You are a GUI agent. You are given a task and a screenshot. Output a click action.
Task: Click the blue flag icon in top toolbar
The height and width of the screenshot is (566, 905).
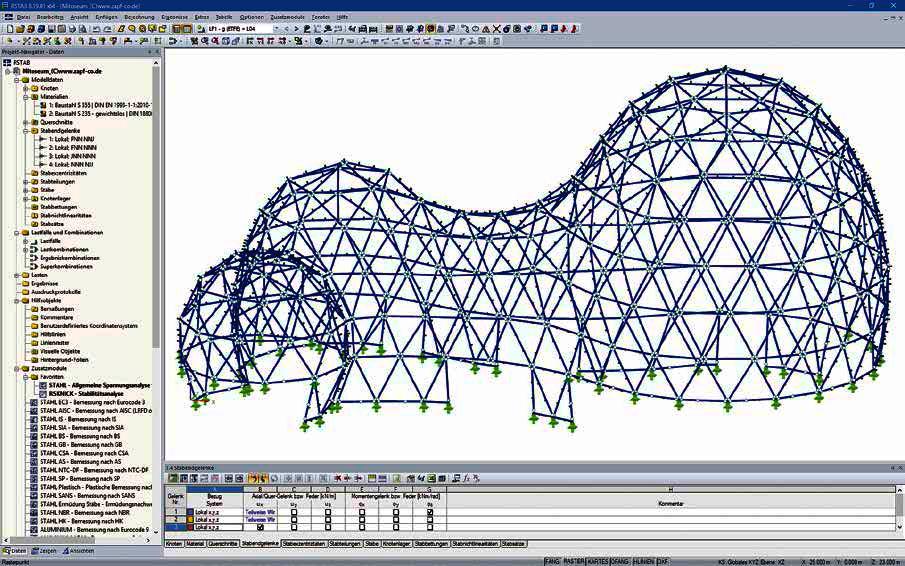point(544,28)
